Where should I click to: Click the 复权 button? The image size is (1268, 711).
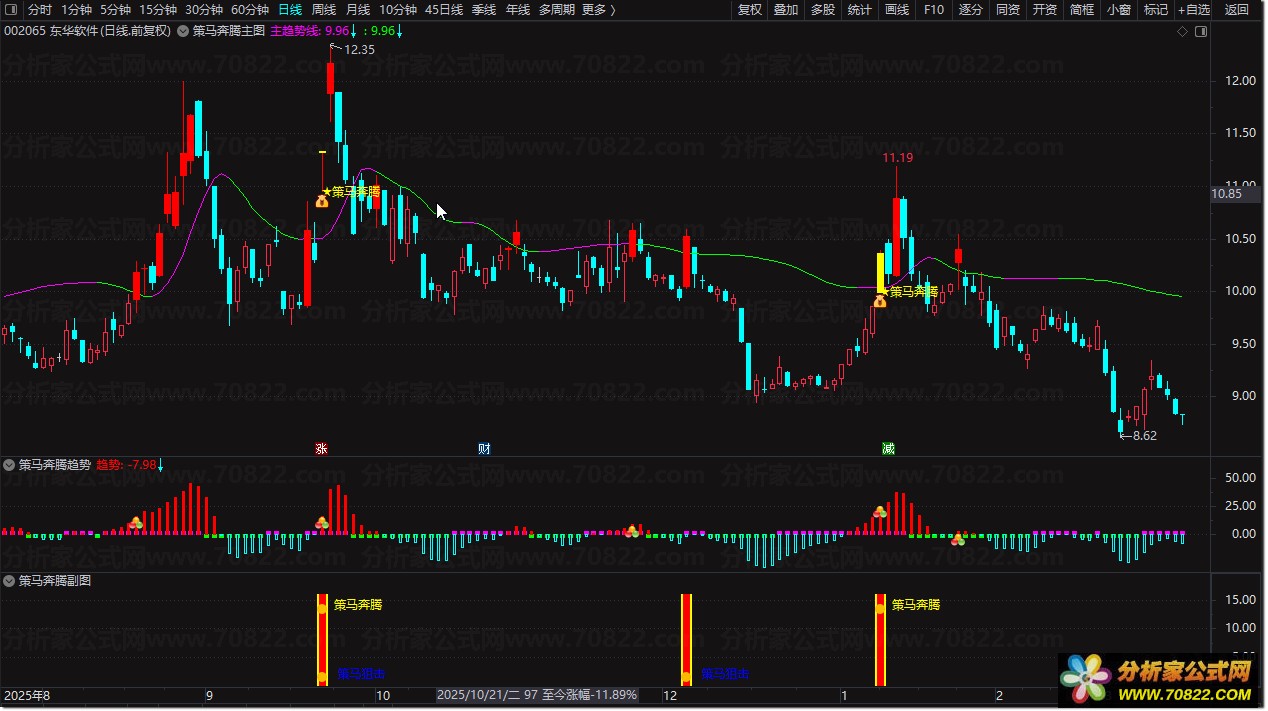tap(750, 10)
